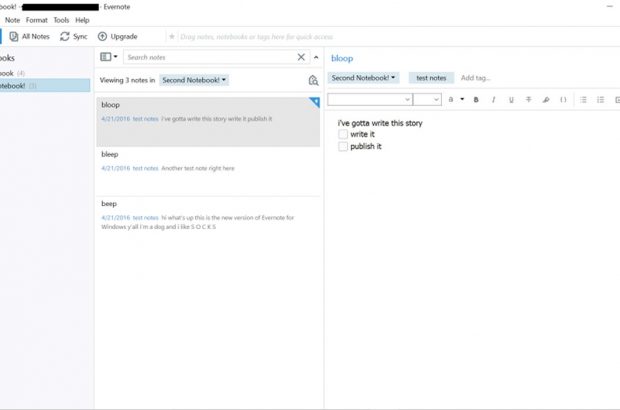620x410 pixels.
Task: Toggle italic text formatting
Action: (494, 100)
